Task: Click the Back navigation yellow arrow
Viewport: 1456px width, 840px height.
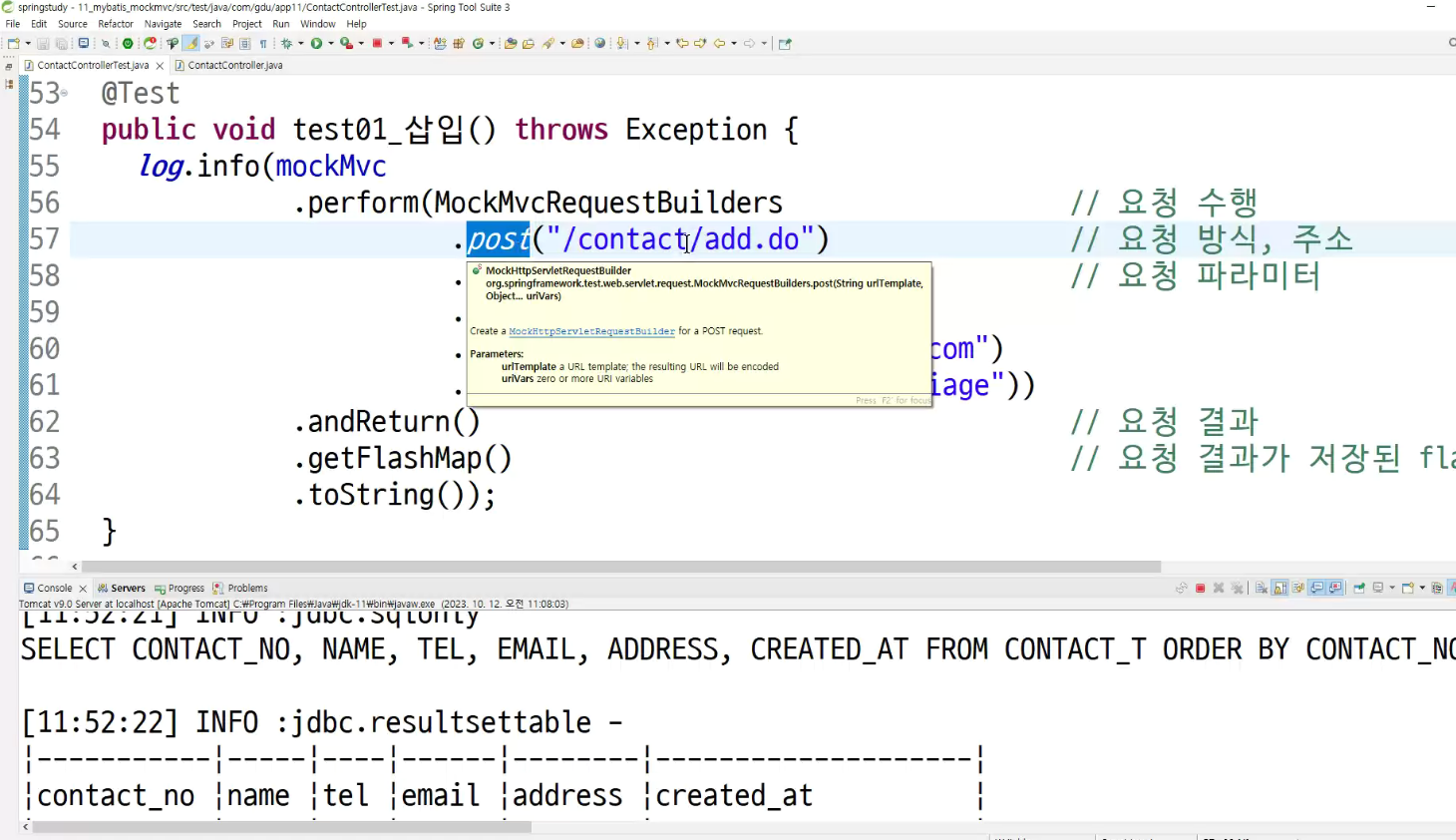Action: pos(719,44)
